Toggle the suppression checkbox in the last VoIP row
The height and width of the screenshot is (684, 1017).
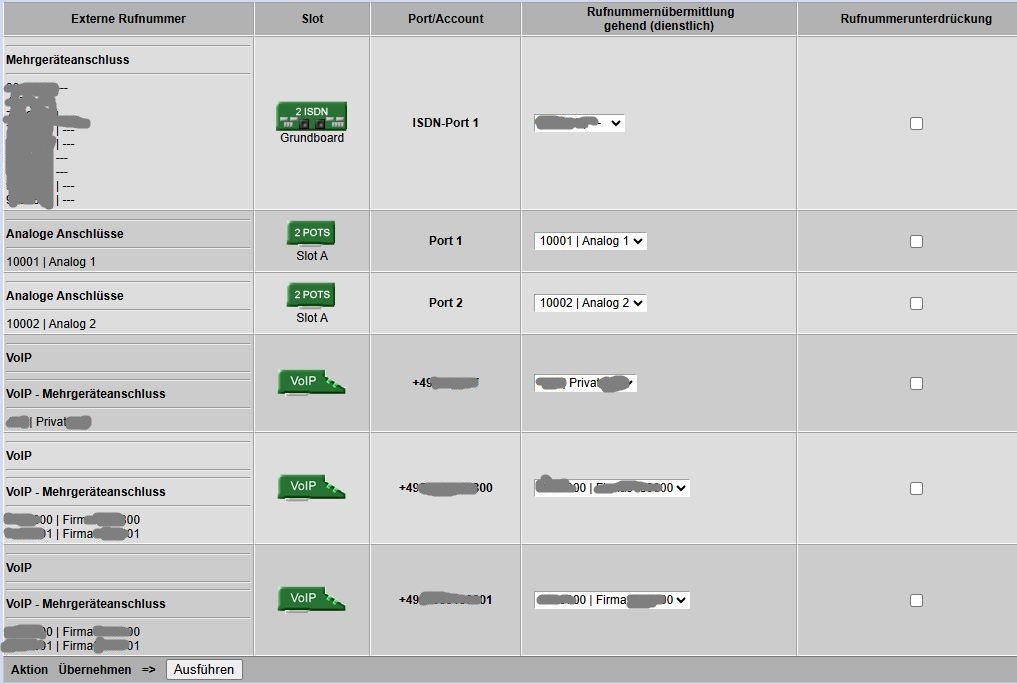click(916, 600)
